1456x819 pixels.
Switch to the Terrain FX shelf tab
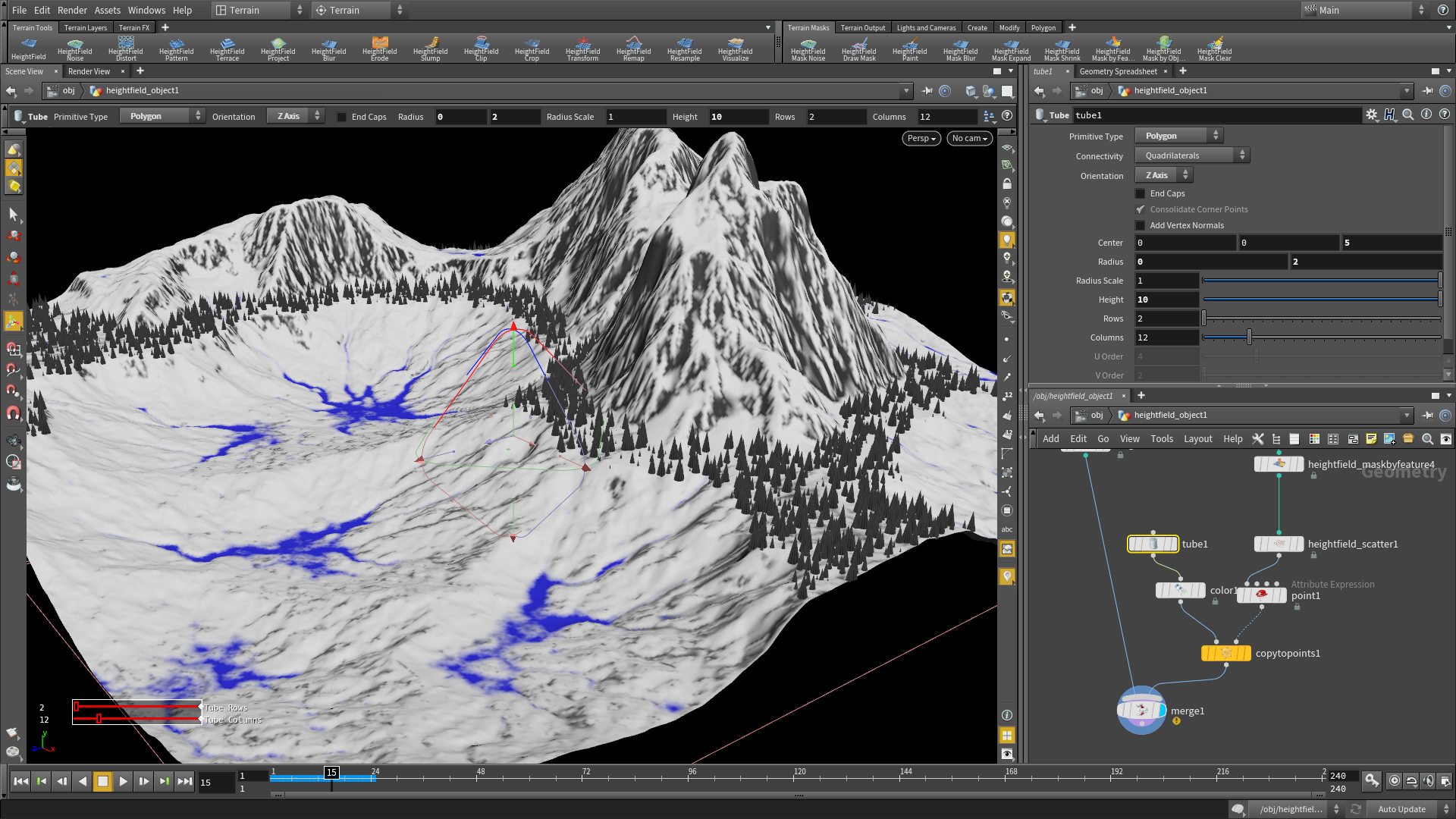134,27
